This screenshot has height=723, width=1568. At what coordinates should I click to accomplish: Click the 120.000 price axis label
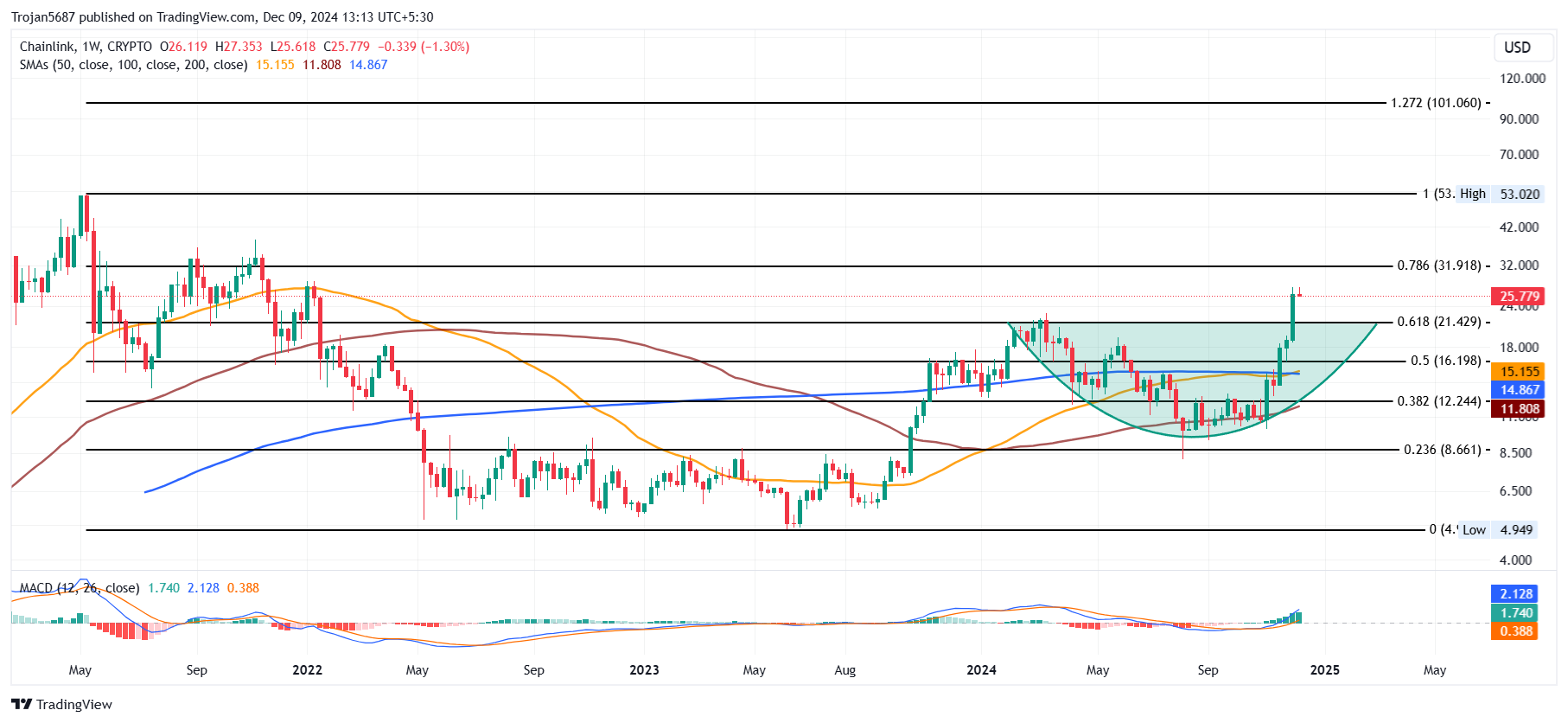click(1523, 79)
